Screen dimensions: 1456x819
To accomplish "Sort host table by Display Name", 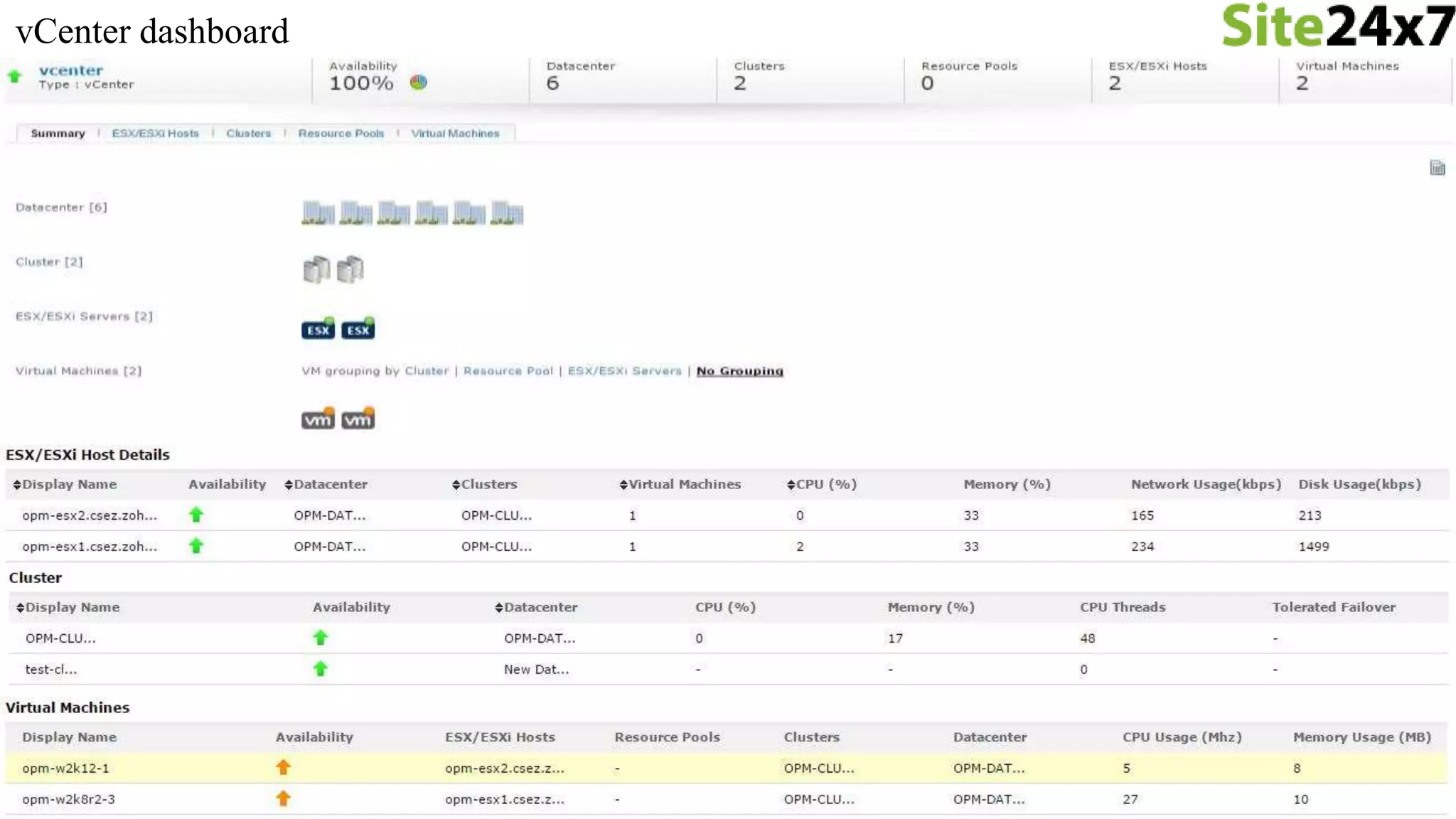I will 65,484.
